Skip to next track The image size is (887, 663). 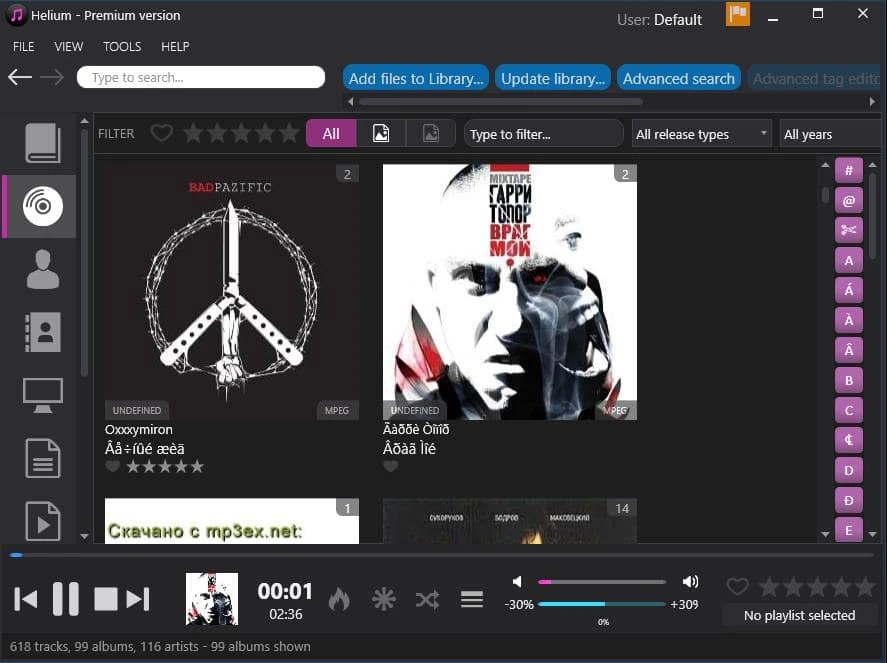pyautogui.click(x=137, y=599)
